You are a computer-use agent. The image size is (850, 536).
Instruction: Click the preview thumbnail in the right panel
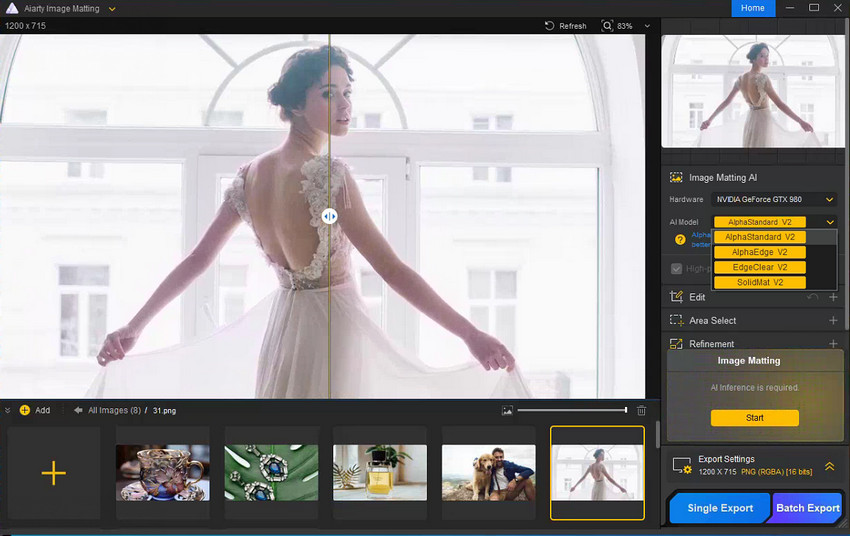(753, 91)
